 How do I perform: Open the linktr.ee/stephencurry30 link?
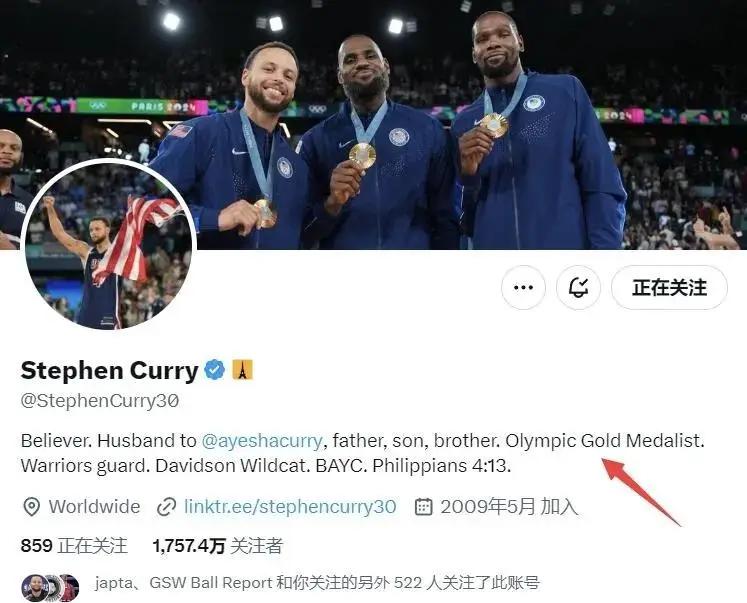click(x=290, y=506)
